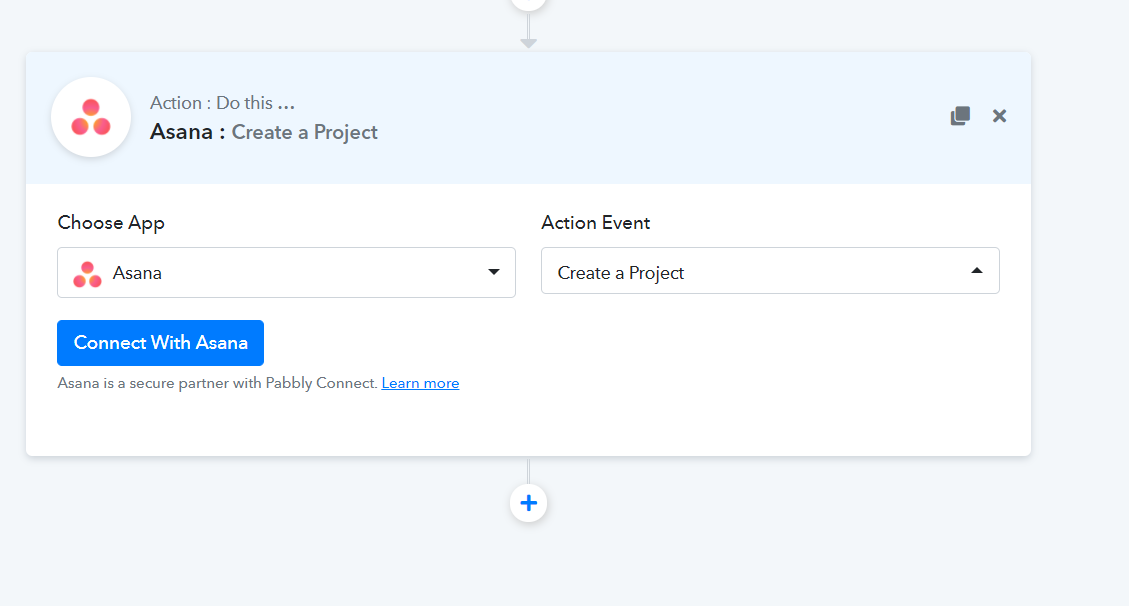This screenshot has width=1129, height=606.
Task: Open the Learn more link
Action: click(x=420, y=383)
